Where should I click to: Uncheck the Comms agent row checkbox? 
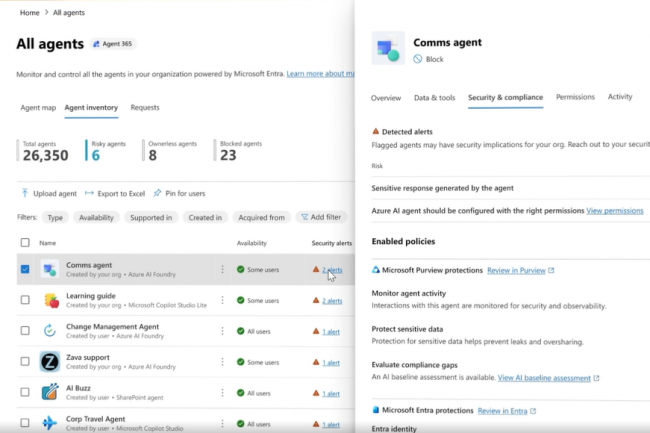click(x=25, y=269)
